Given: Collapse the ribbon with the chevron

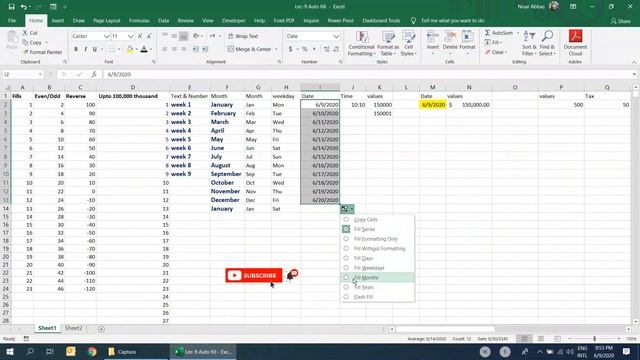Looking at the screenshot, I should 634,62.
